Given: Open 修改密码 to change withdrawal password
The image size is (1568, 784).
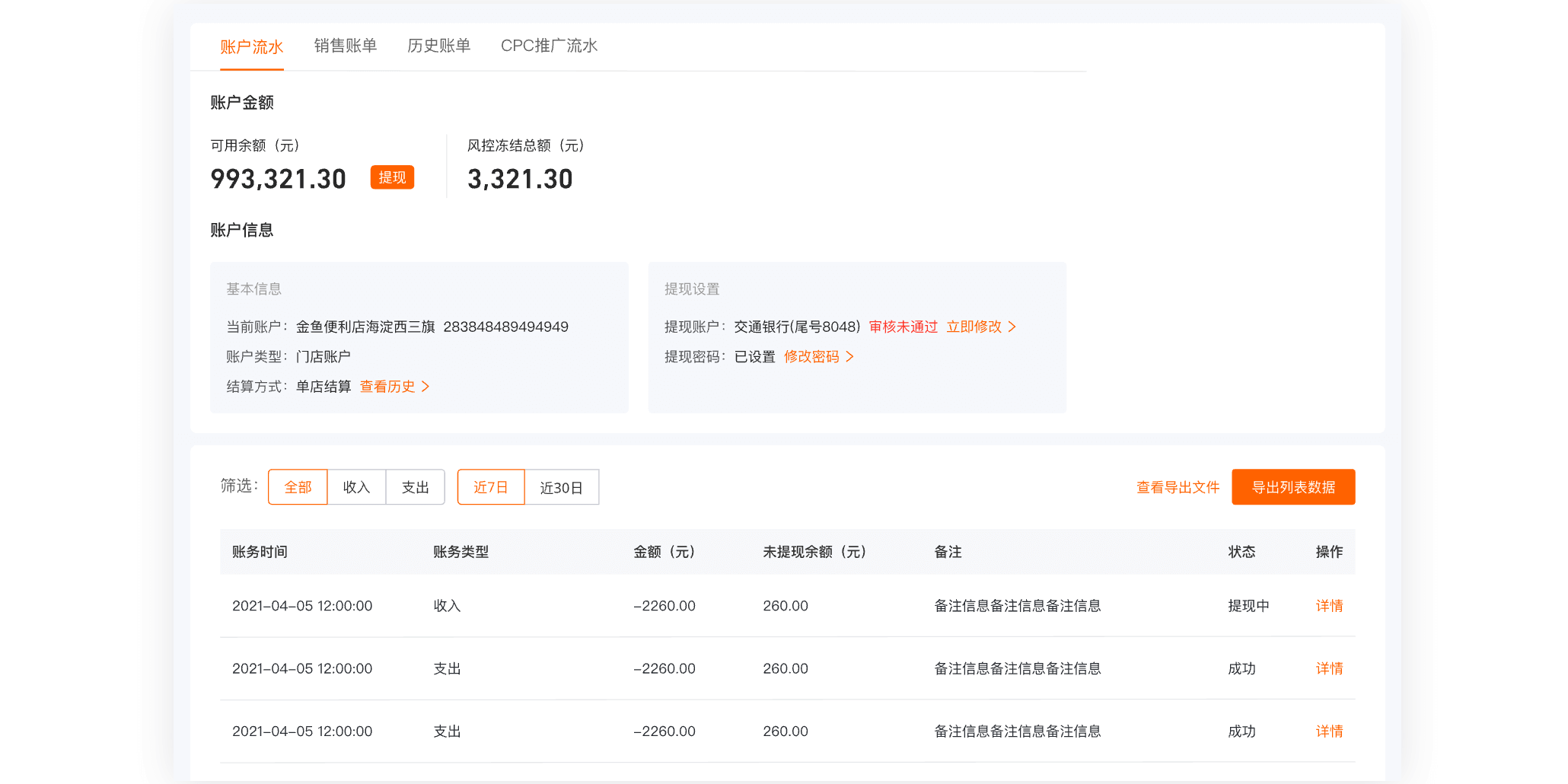Looking at the screenshot, I should 813,356.
